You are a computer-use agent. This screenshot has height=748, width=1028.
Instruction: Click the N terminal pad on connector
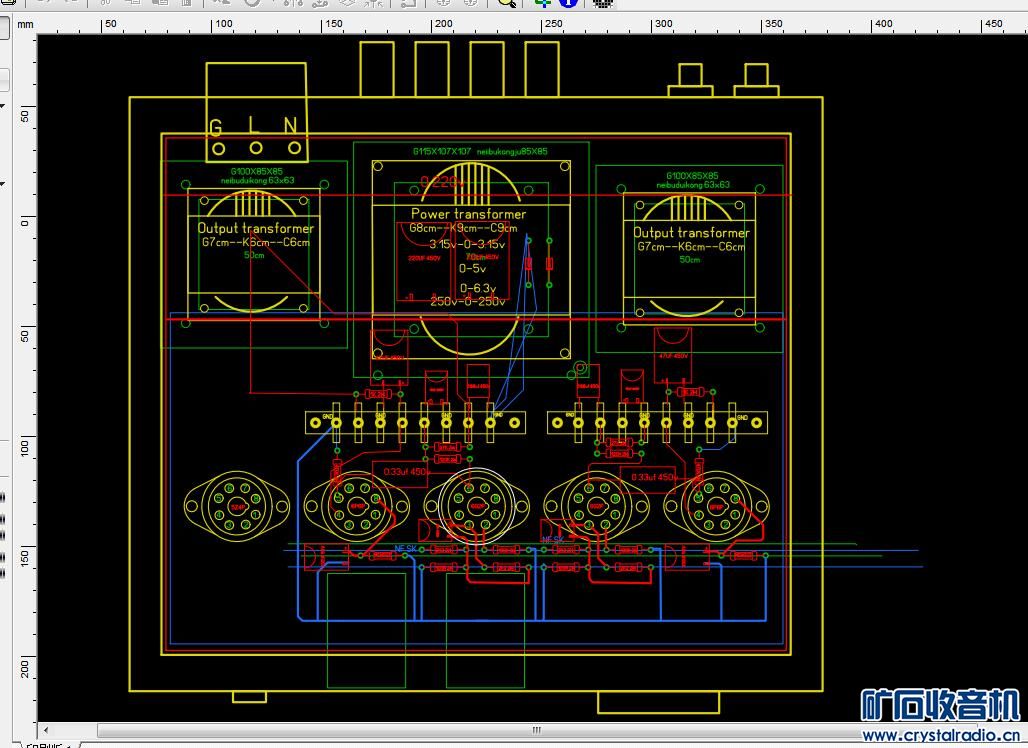[x=290, y=148]
